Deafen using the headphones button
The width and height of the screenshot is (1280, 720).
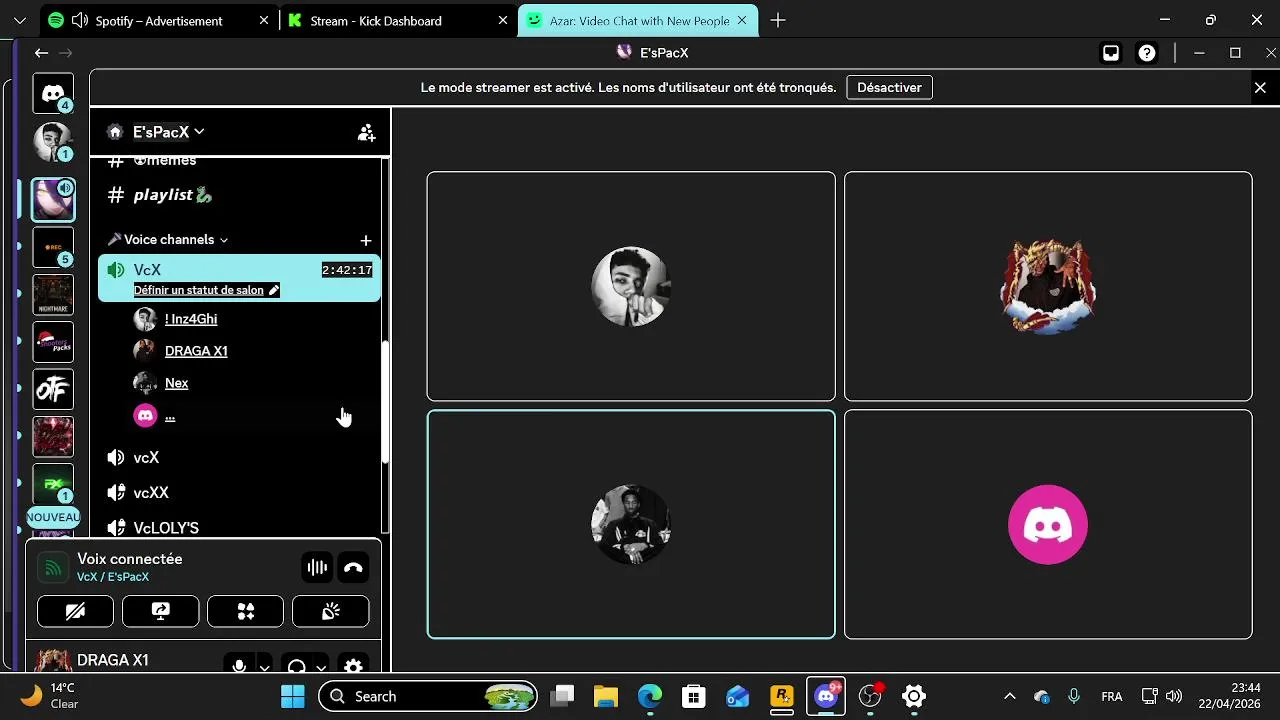296,665
